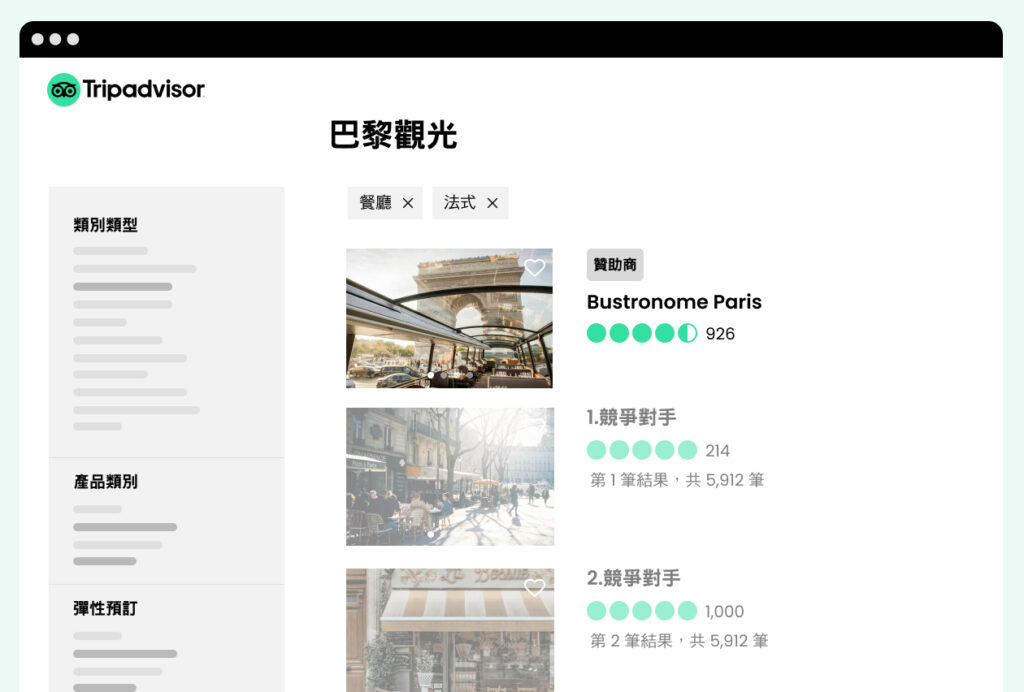Remove the 法式 filter with its X

tap(492, 203)
